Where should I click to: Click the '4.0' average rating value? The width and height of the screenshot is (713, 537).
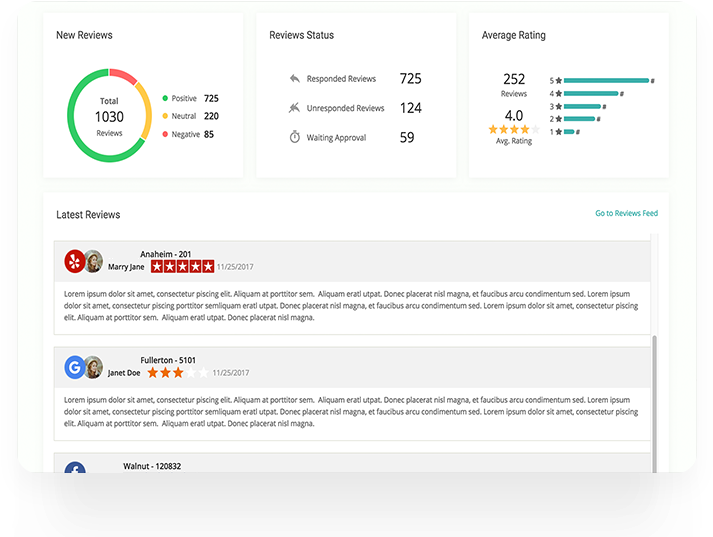coord(514,115)
